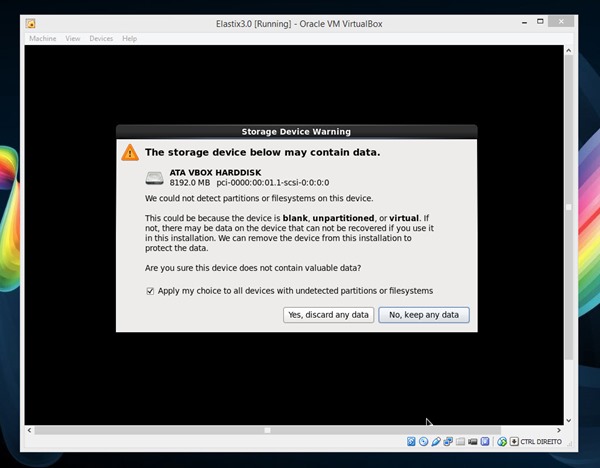Click the resize grip at window corner
Screen dimensions: 600x468
569,444
